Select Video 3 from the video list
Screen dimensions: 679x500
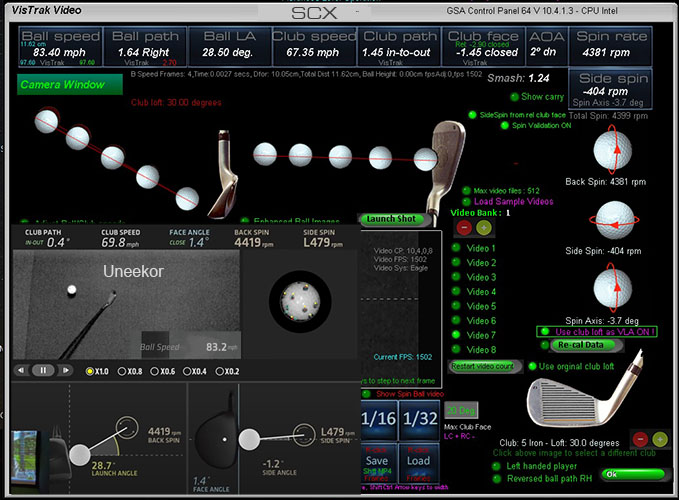tap(456, 277)
